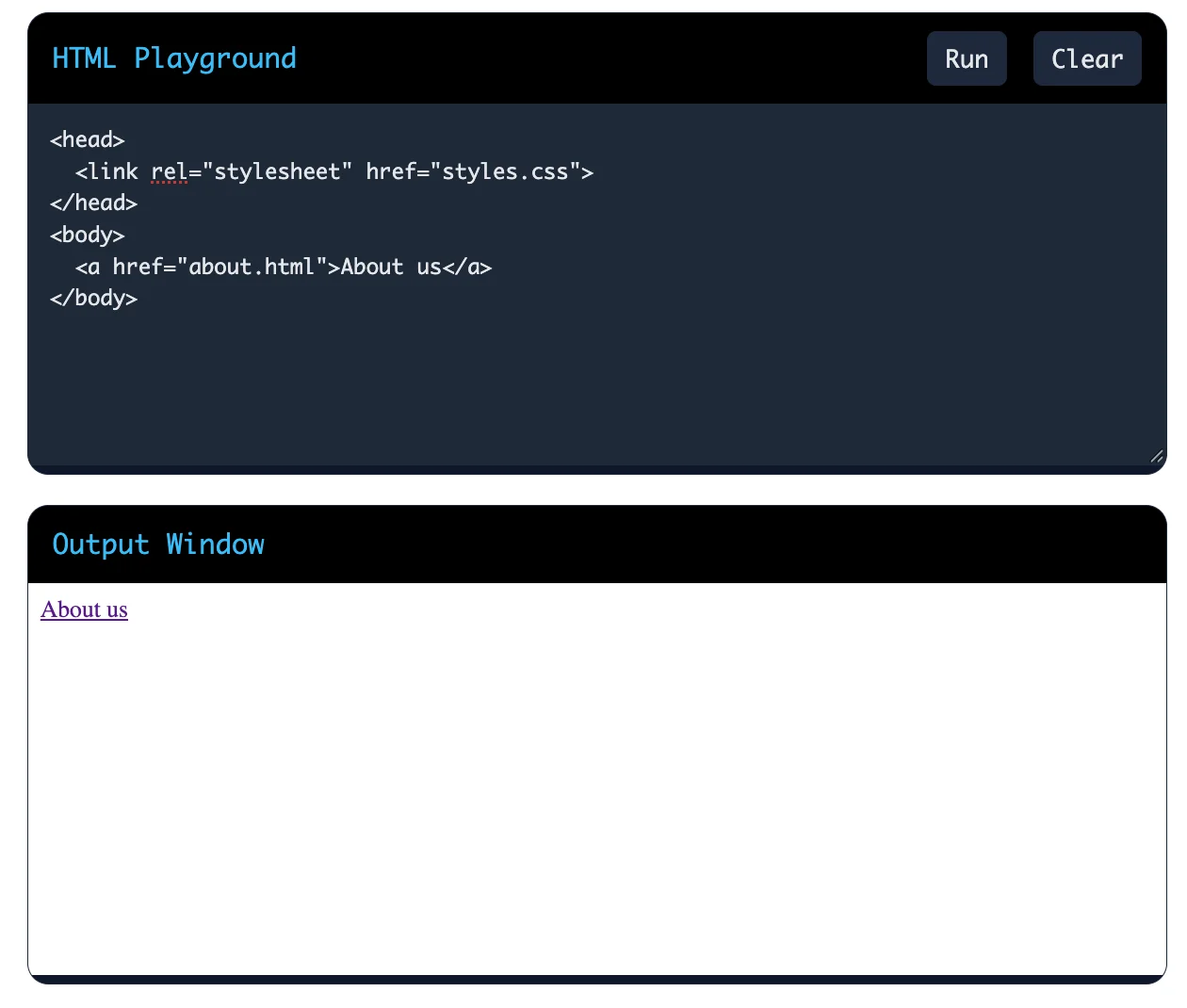
Task: Click the HTML Playground heading
Action: coord(174,58)
